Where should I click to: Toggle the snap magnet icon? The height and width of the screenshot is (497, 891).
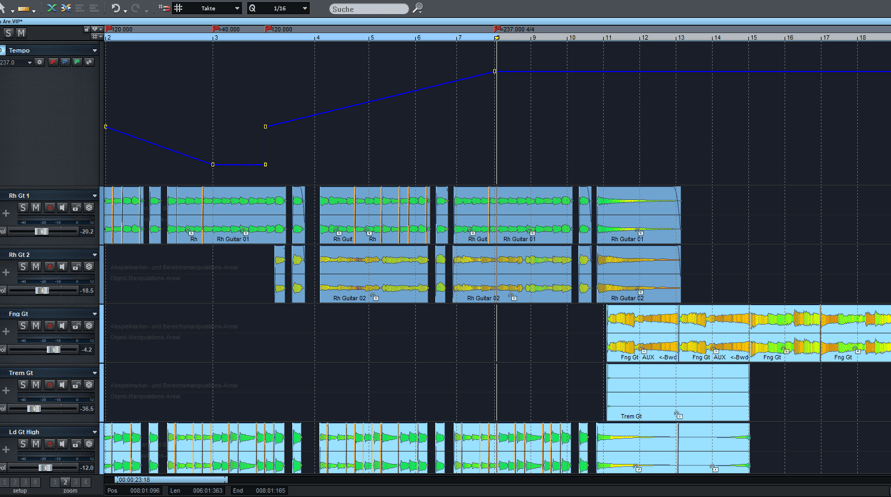164,8
